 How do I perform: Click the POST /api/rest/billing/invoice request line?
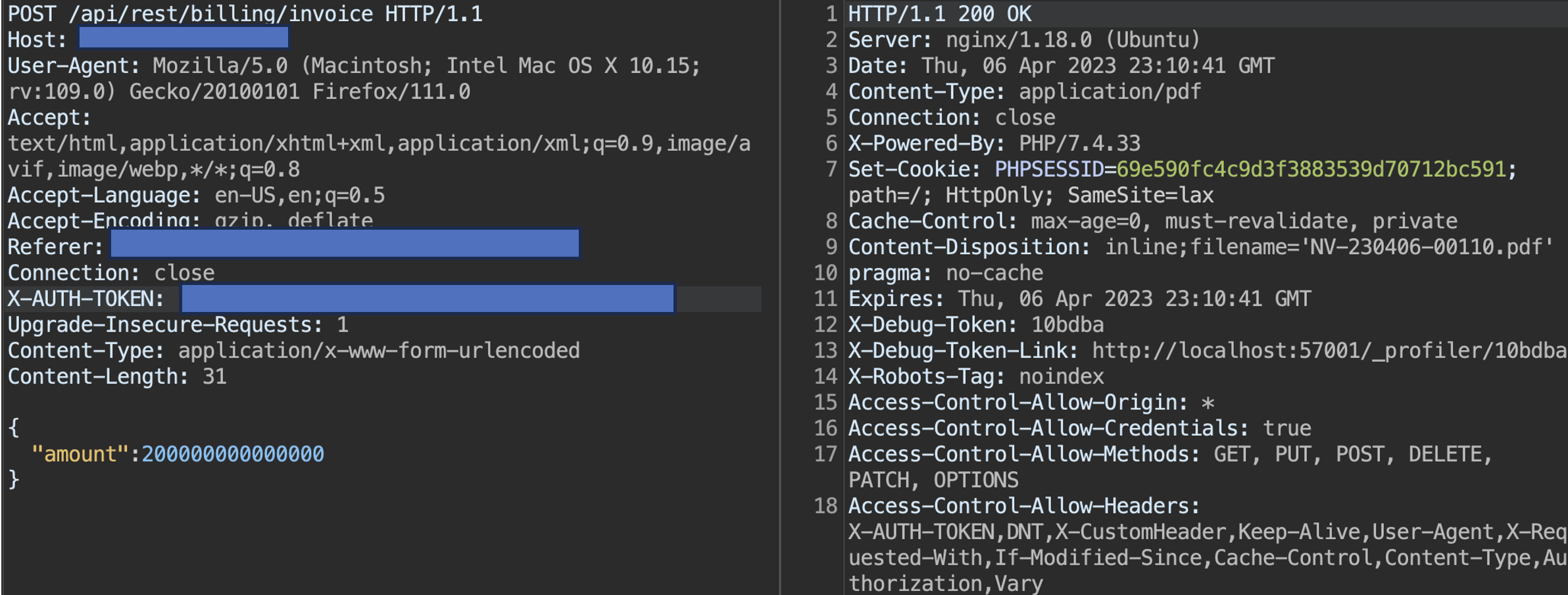click(245, 14)
